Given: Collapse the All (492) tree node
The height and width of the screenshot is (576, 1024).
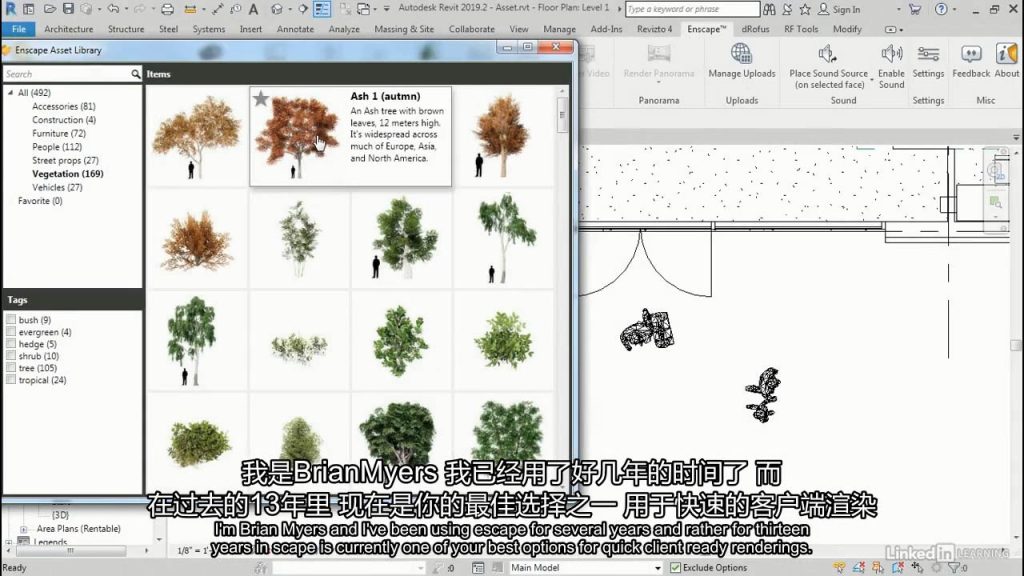Looking at the screenshot, I should point(10,93).
